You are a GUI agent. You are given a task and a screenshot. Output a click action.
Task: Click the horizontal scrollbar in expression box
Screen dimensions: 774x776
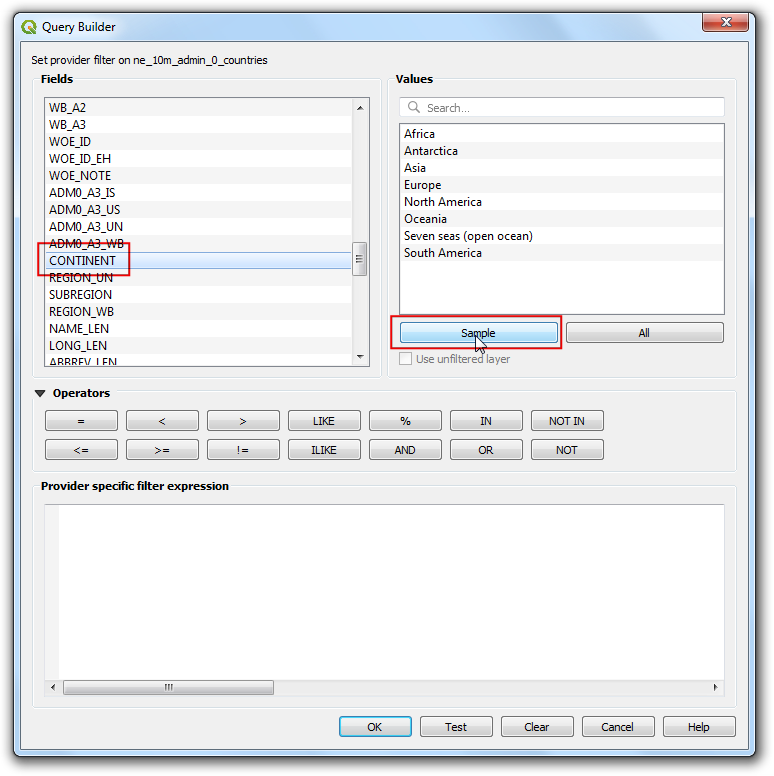pos(168,688)
